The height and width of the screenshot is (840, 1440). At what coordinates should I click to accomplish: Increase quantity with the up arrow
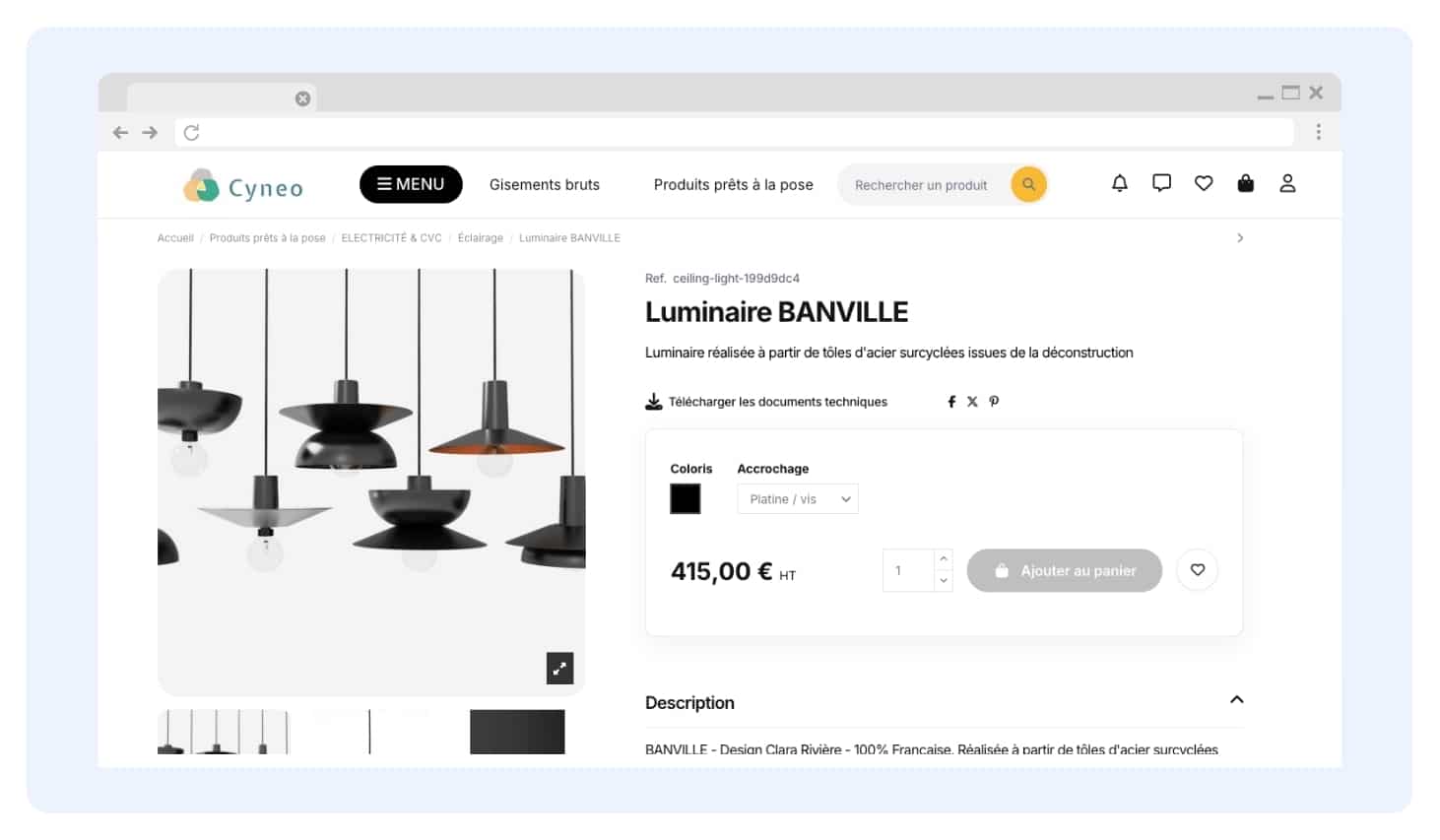(944, 559)
